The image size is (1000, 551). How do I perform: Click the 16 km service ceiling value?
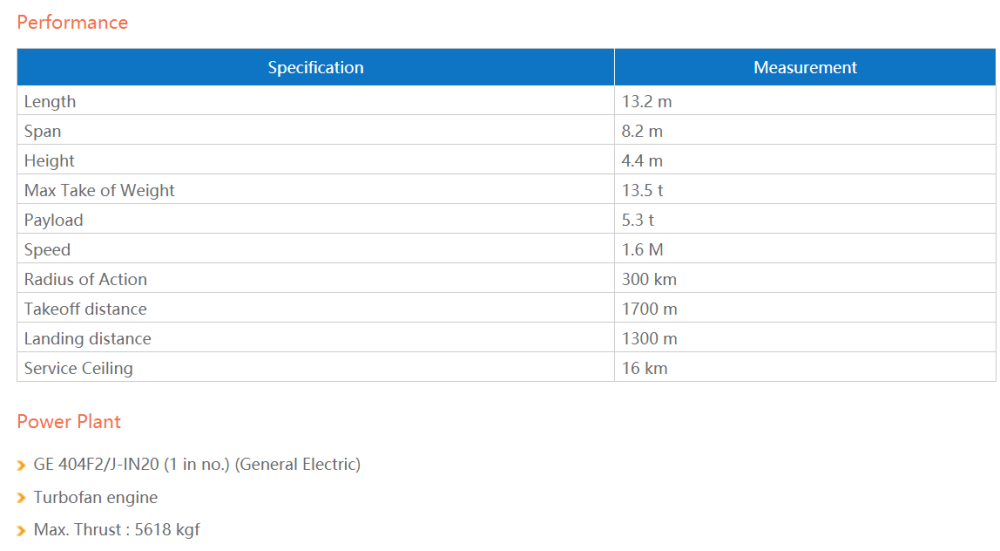(x=644, y=368)
